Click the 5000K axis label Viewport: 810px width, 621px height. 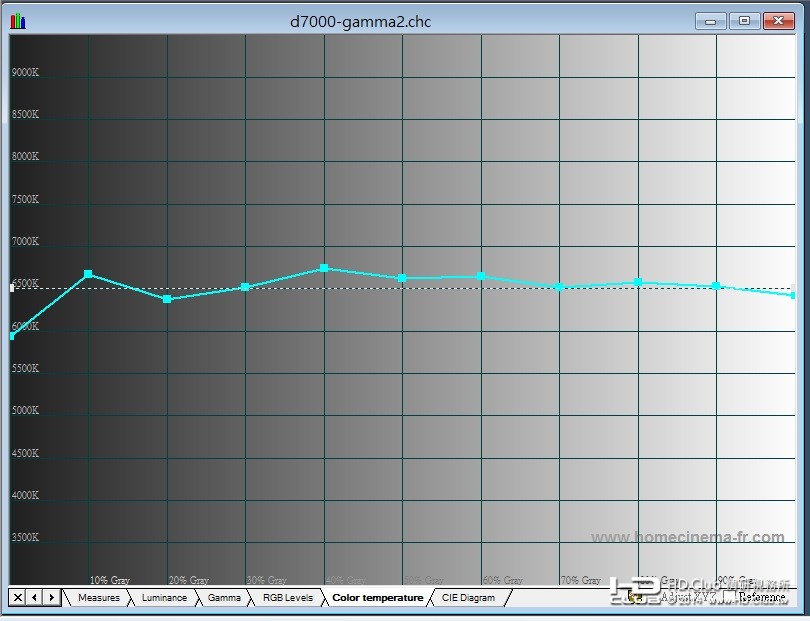click(25, 410)
